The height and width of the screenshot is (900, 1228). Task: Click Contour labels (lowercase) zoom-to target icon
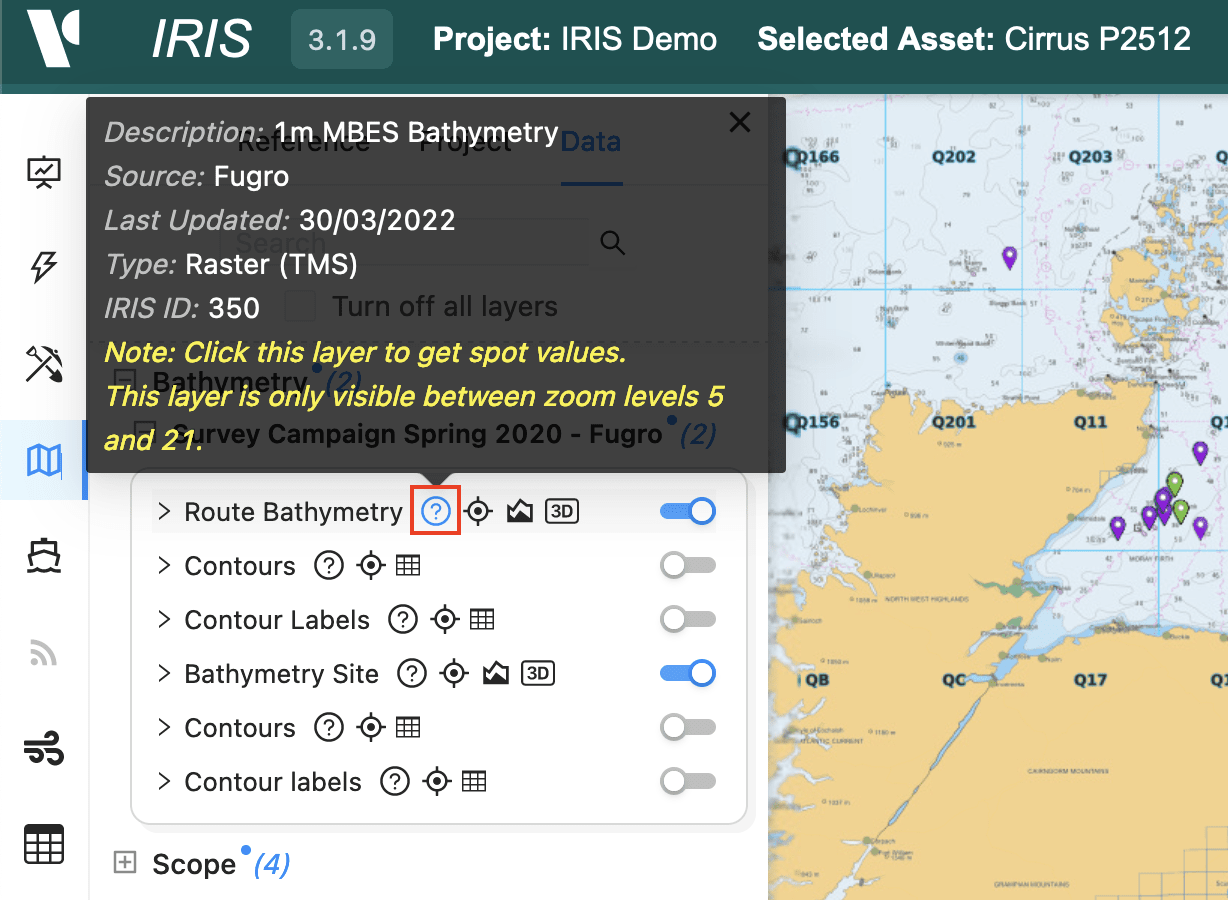[437, 781]
